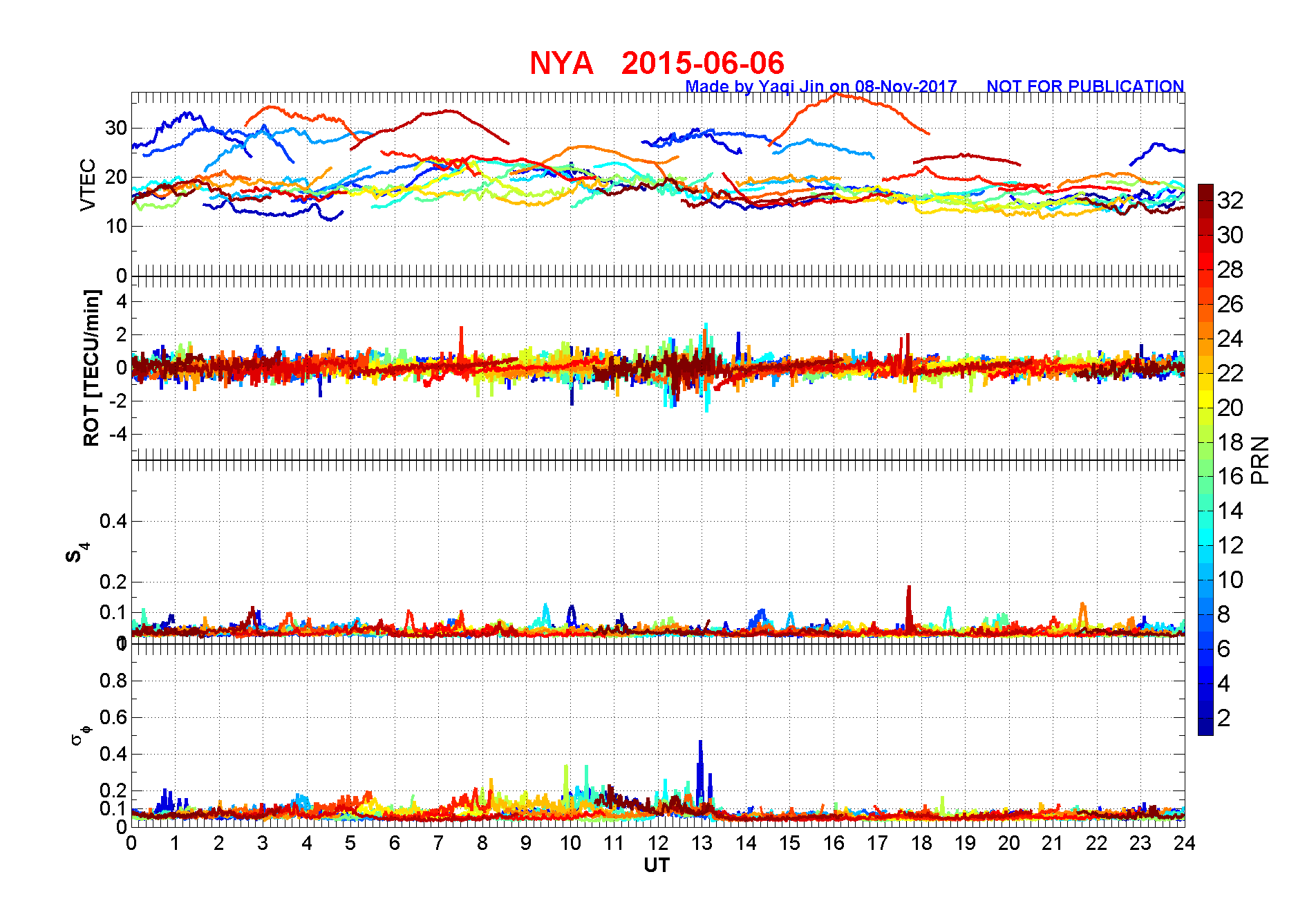Click the UT axis tick 23
Screen dimensions: 1316x919
pyautogui.click(x=1140, y=843)
